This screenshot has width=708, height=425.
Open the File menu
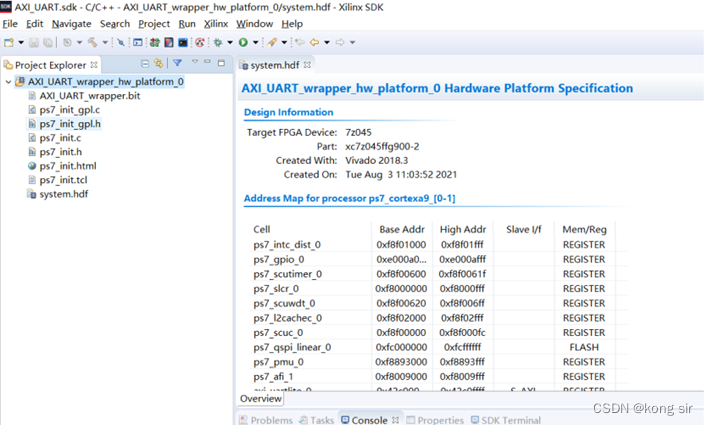(10, 24)
